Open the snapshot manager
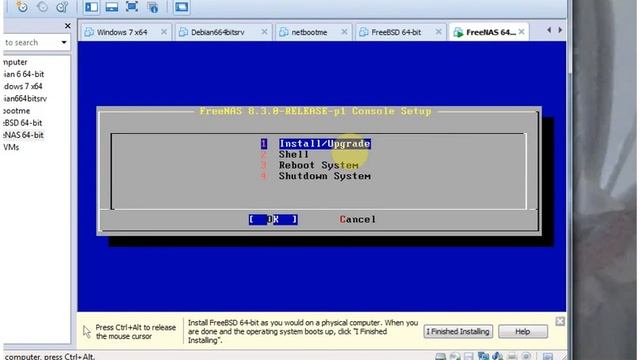 62,7
